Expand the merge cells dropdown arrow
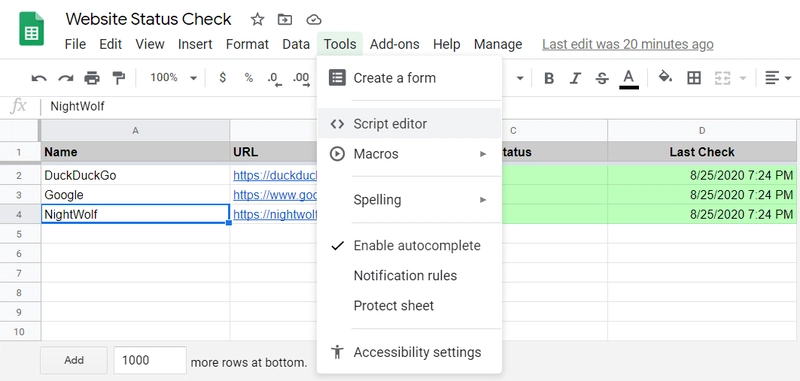Screen dimensions: 800x381 (743, 79)
